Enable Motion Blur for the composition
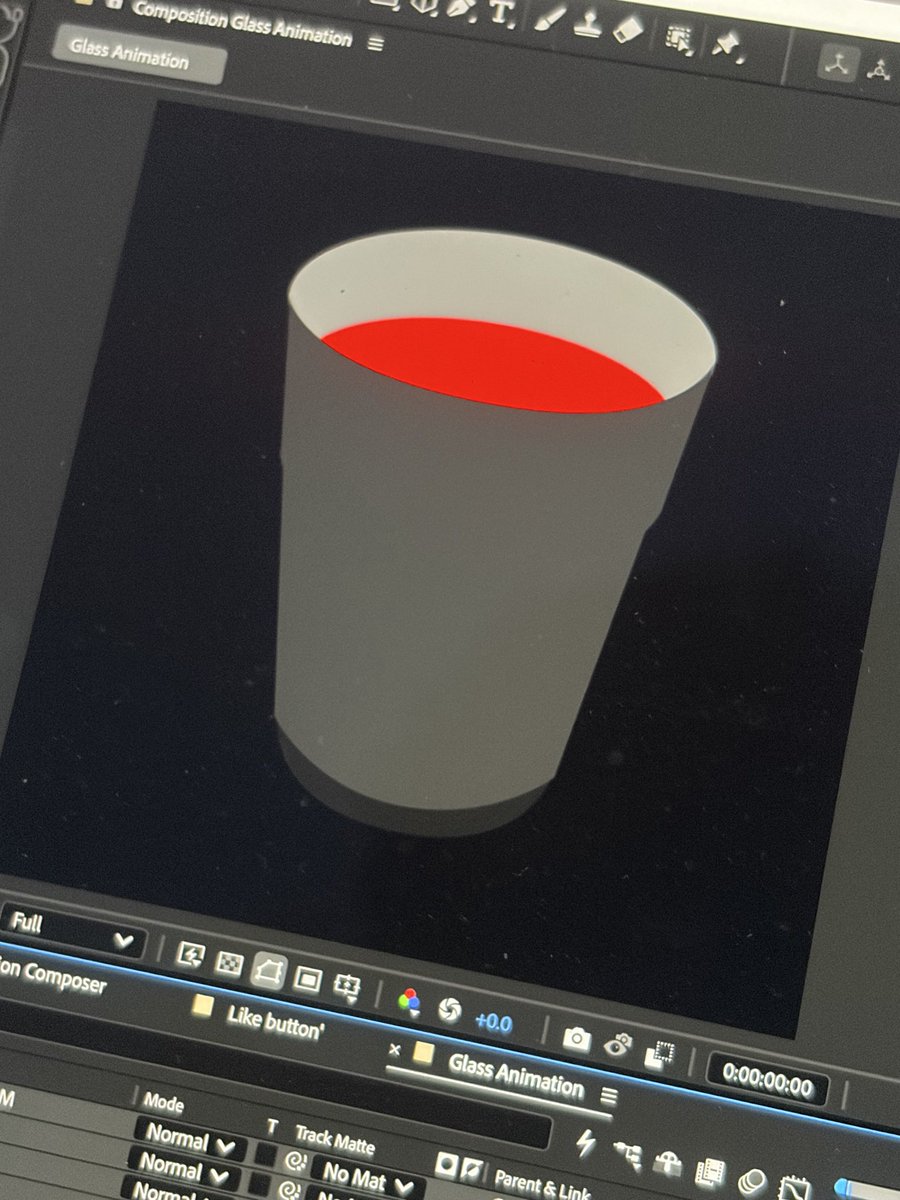Viewport: 900px width, 1200px height. (x=751, y=1182)
